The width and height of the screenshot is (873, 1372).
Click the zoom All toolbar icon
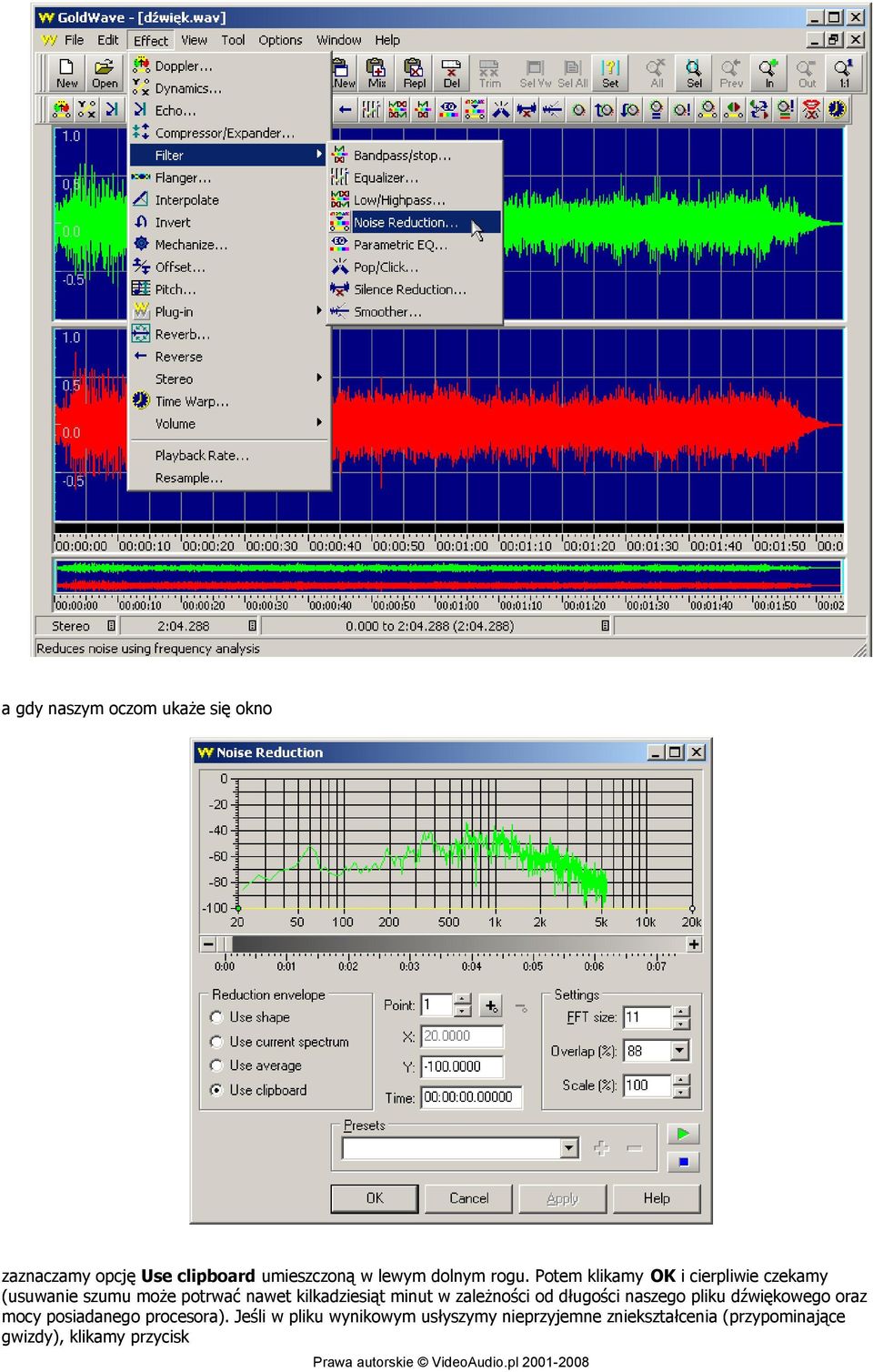[x=657, y=72]
